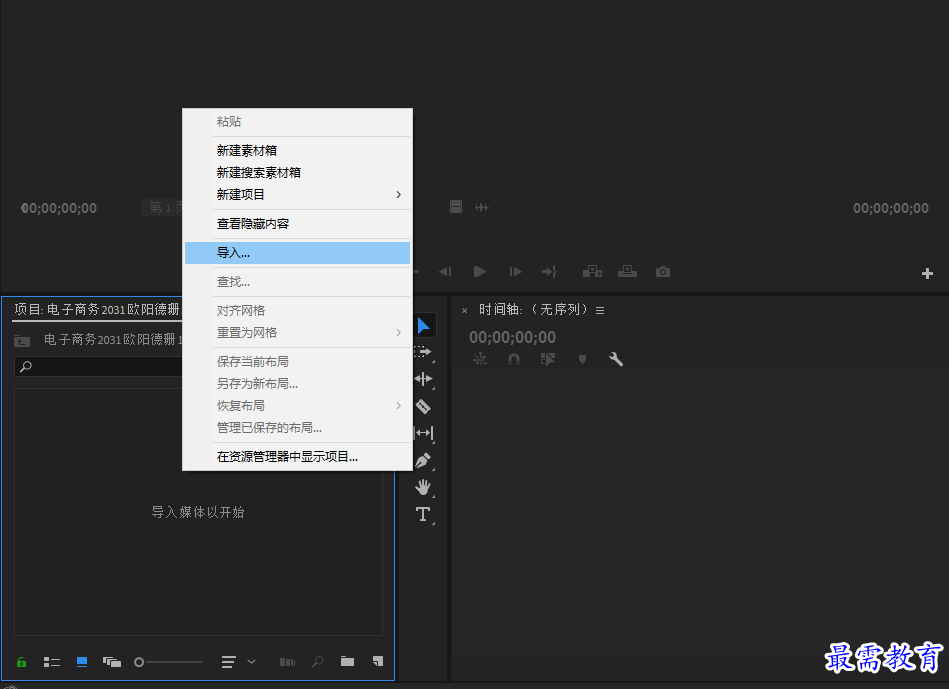Toggle Snap magnet in timeline
The height and width of the screenshot is (689, 949).
pos(514,359)
